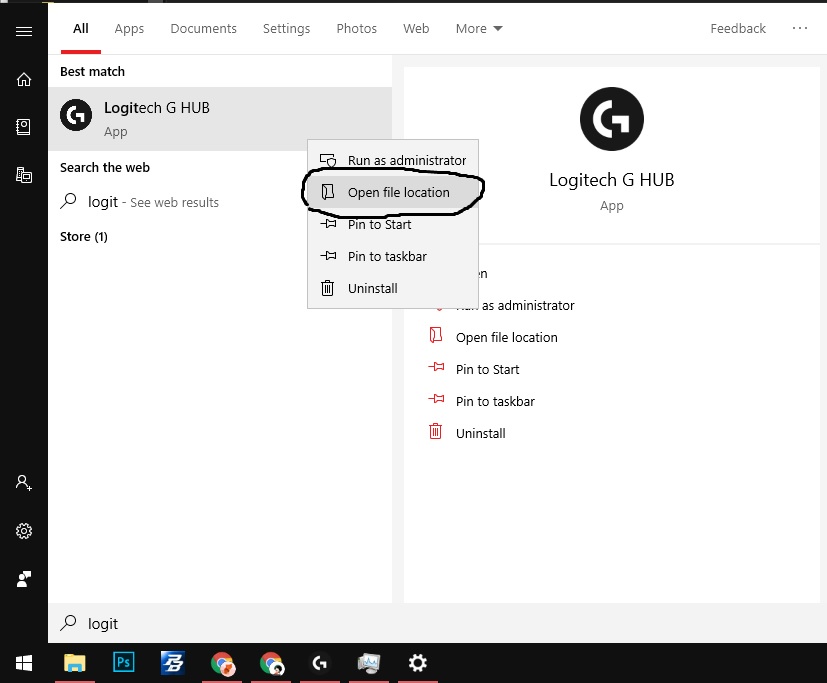
Task: Click the Logitech G HUB title in details
Action: (611, 180)
